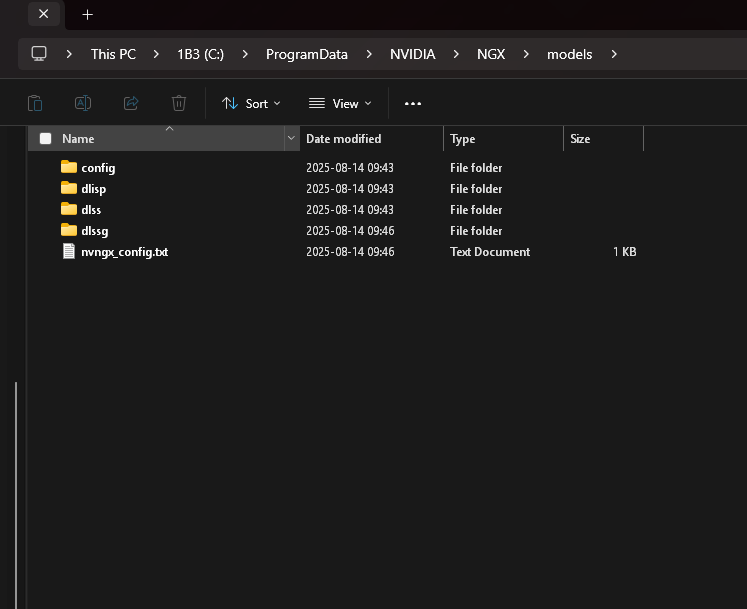747x609 pixels.
Task: Click the This PC monitor icon
Action: [39, 54]
